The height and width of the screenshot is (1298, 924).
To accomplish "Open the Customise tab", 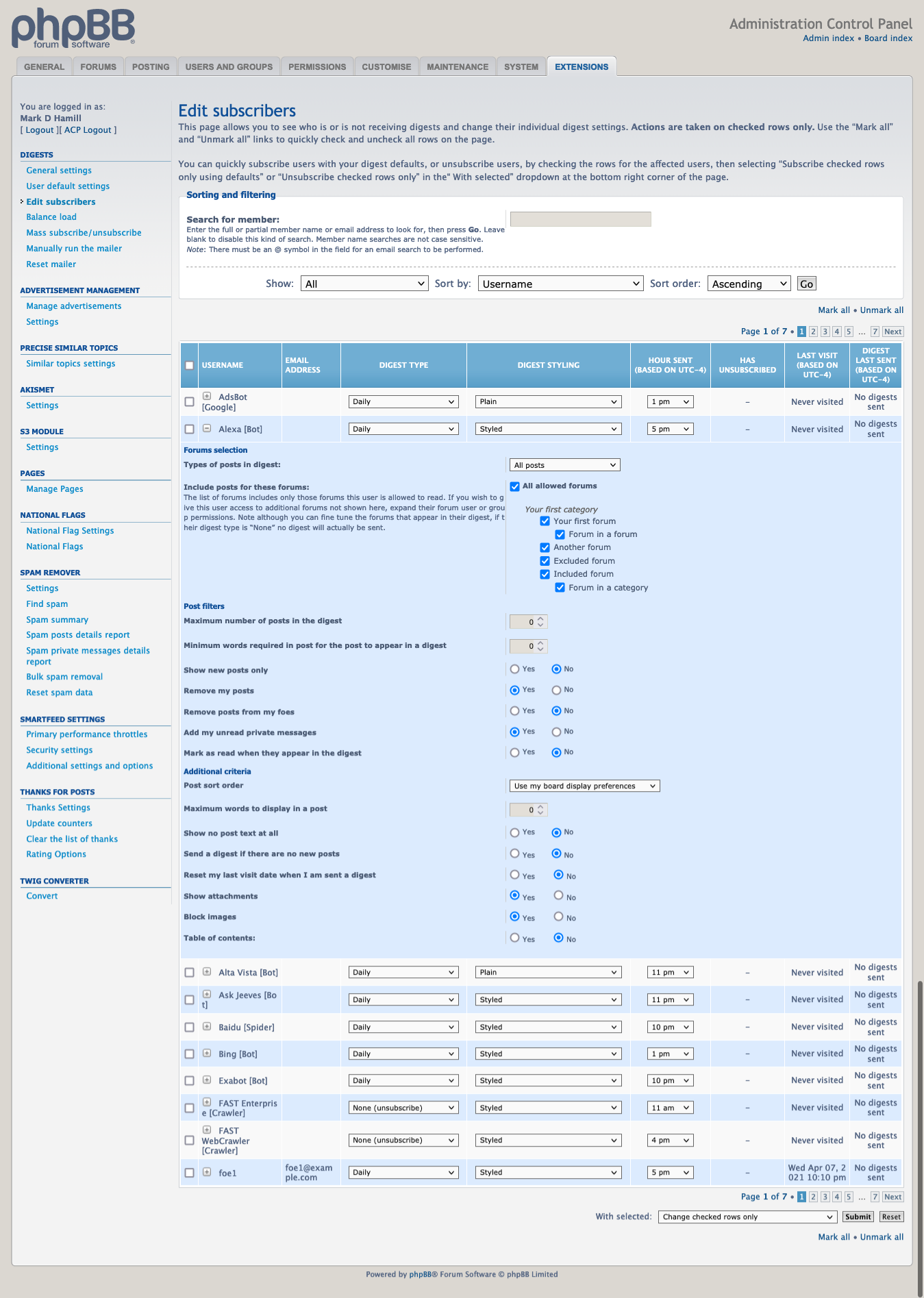I will pyautogui.click(x=386, y=66).
